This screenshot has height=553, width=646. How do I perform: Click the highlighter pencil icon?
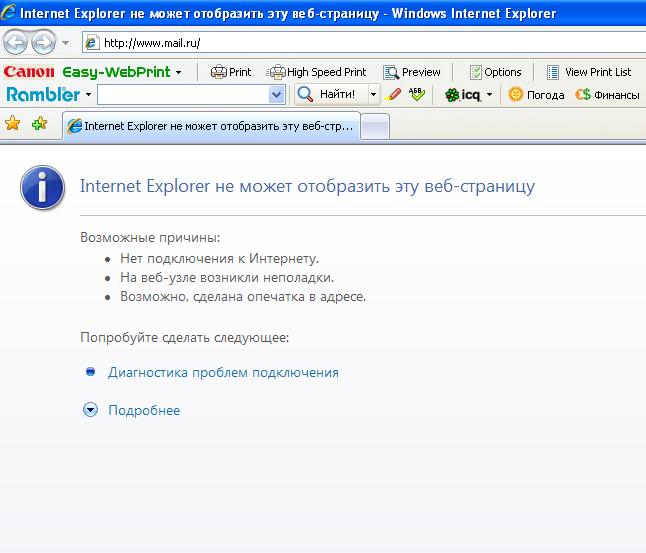pos(393,94)
